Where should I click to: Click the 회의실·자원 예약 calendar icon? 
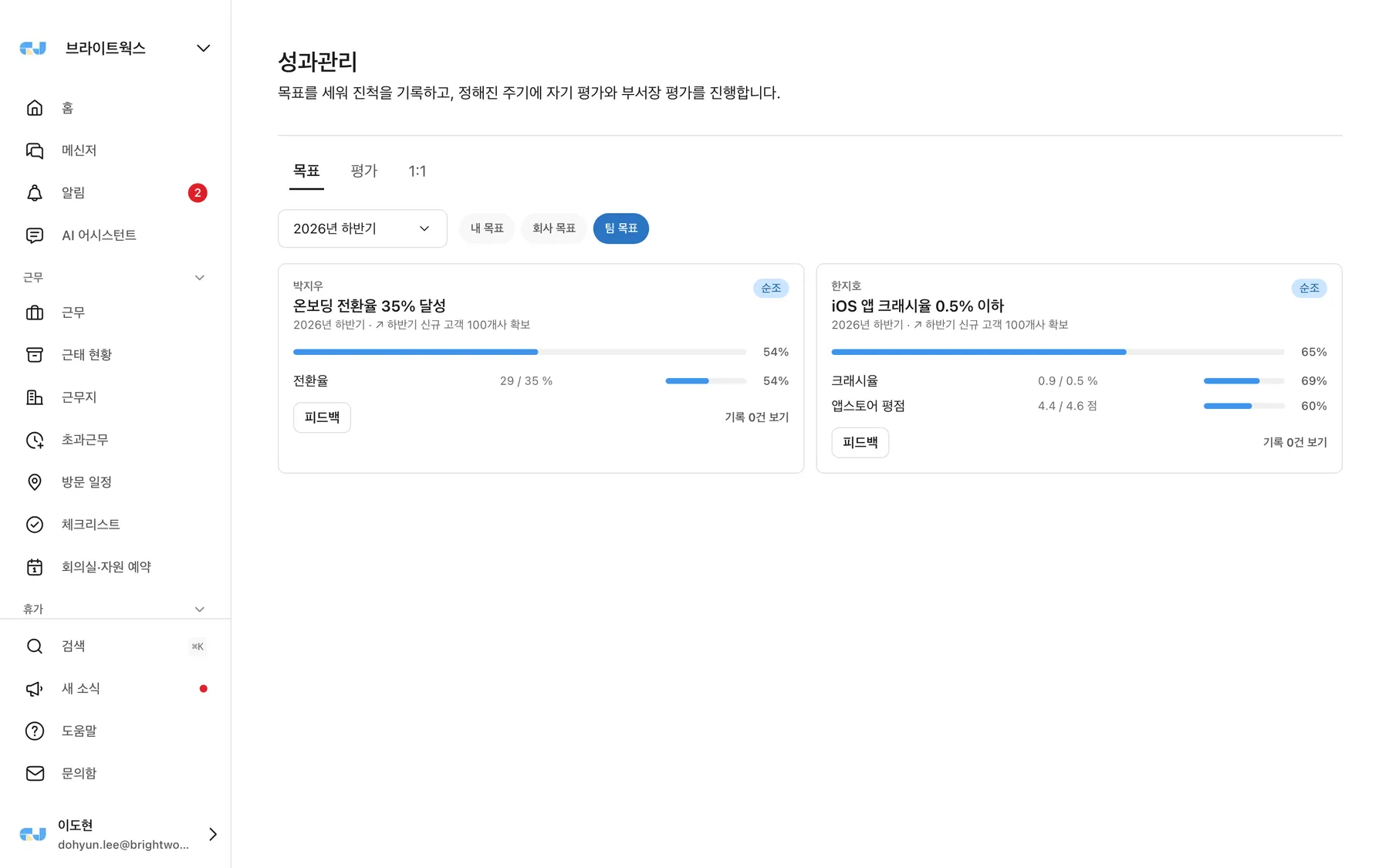click(35, 567)
